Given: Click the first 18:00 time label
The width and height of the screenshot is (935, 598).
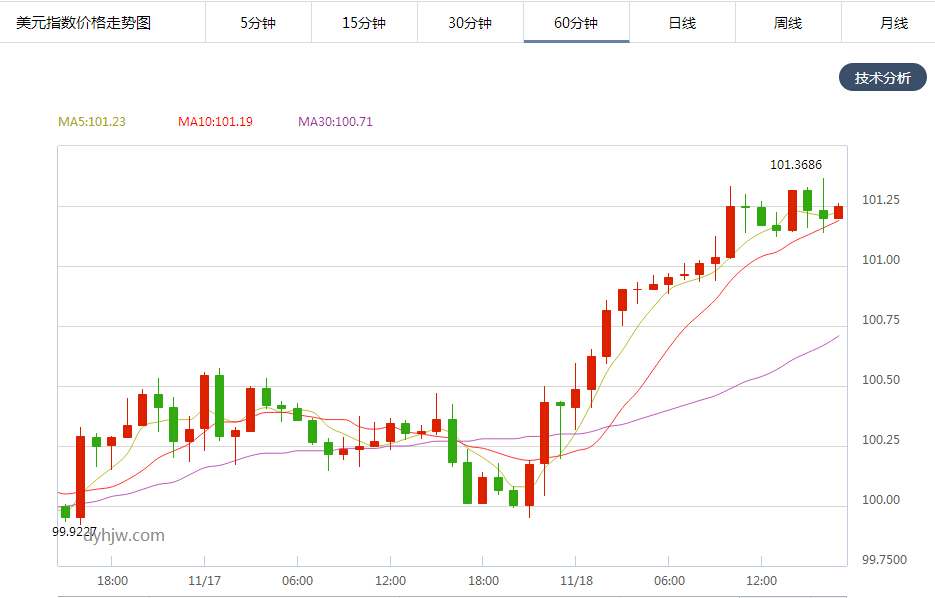Looking at the screenshot, I should [112, 581].
